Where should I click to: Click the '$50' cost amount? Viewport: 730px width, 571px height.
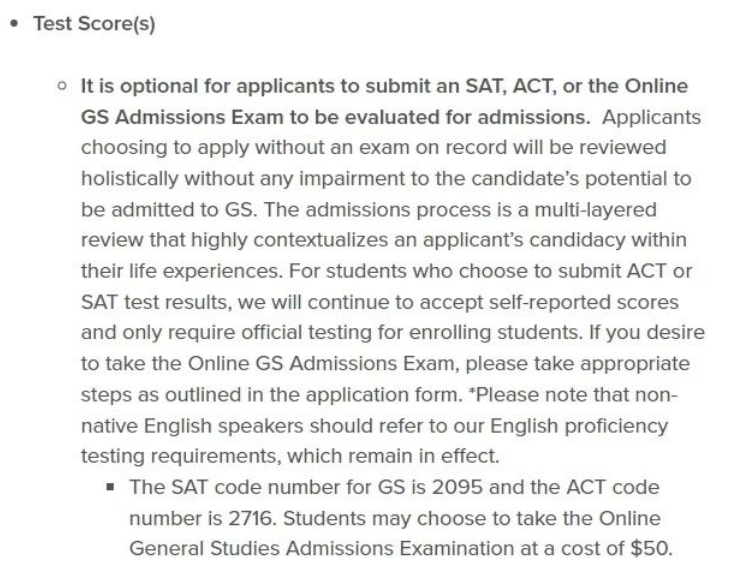click(649, 548)
